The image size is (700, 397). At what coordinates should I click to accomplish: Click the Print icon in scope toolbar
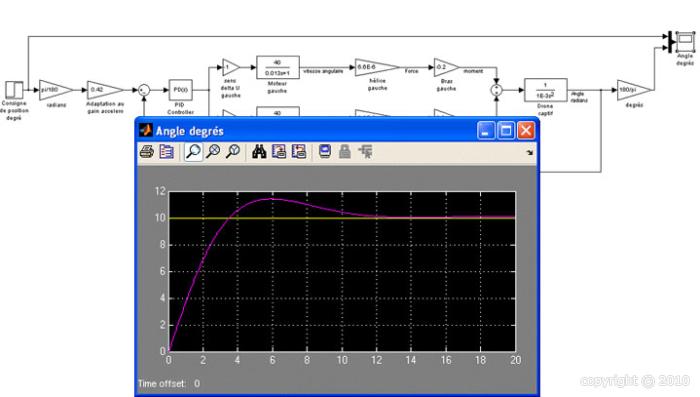pos(147,152)
